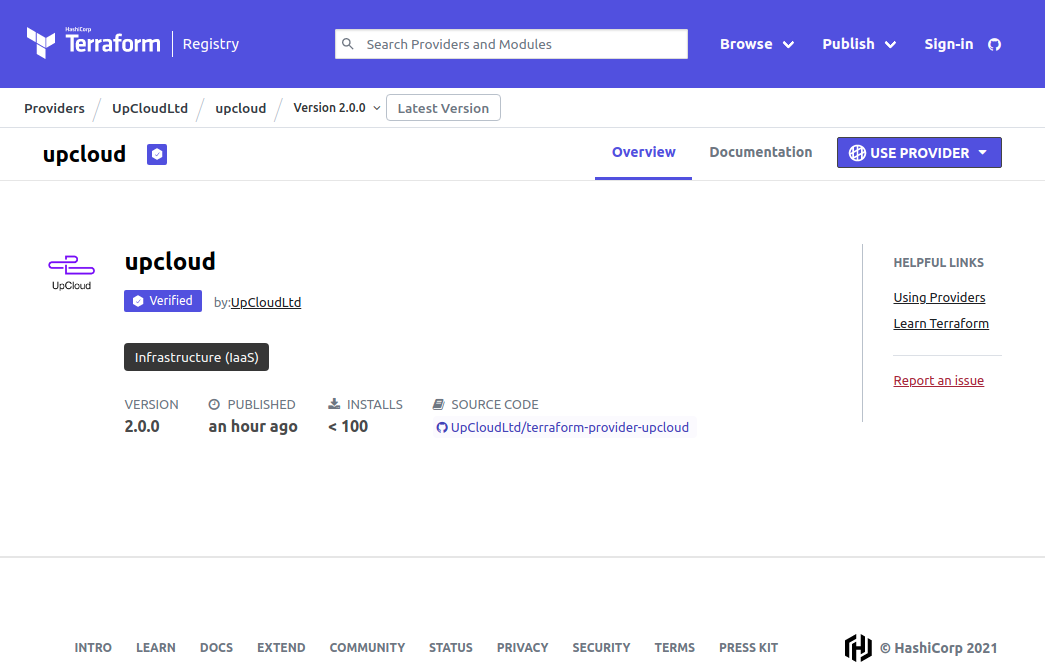
Task: Click the GitHub icon before source code link
Action: [442, 428]
